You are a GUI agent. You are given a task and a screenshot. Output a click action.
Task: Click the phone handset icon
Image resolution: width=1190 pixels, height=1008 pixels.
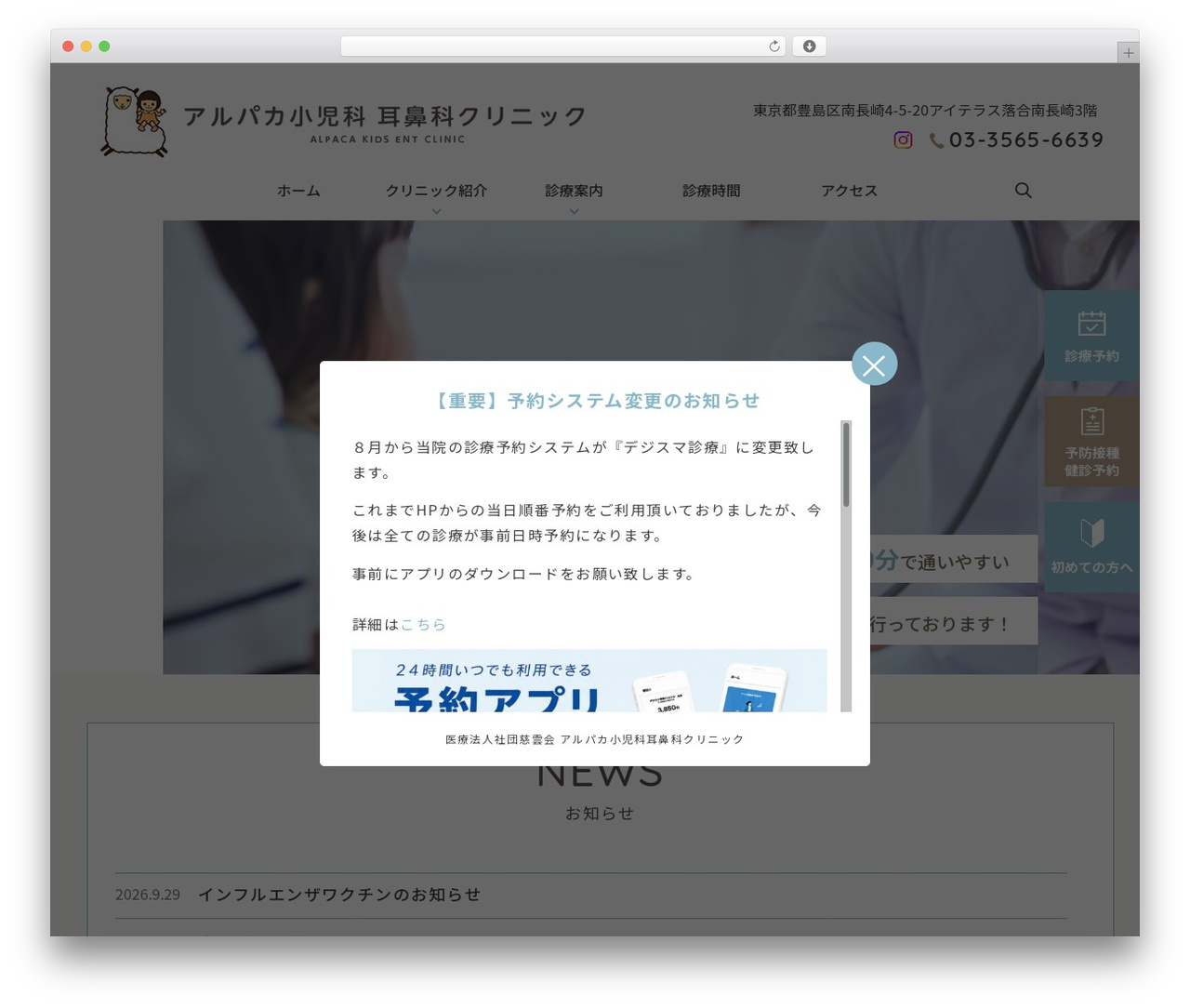[x=936, y=140]
